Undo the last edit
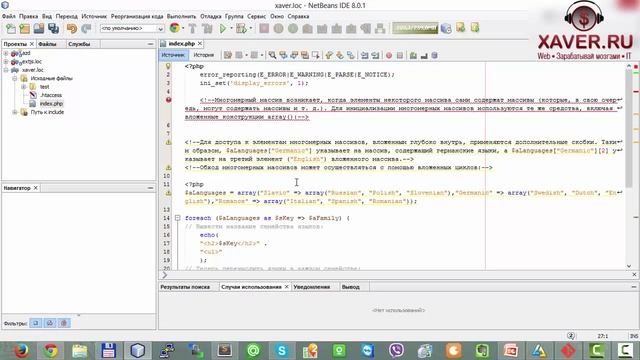This screenshot has height=360, width=640. click(x=72, y=29)
